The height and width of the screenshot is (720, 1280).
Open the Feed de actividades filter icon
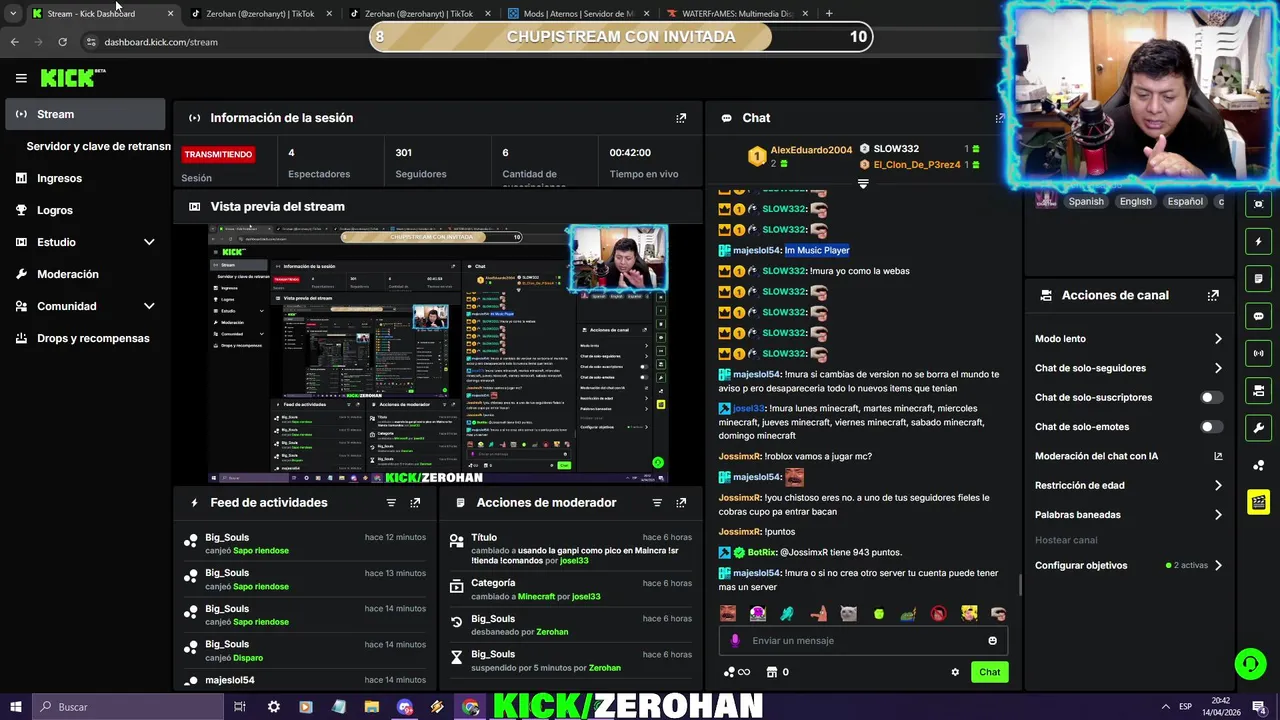[391, 503]
